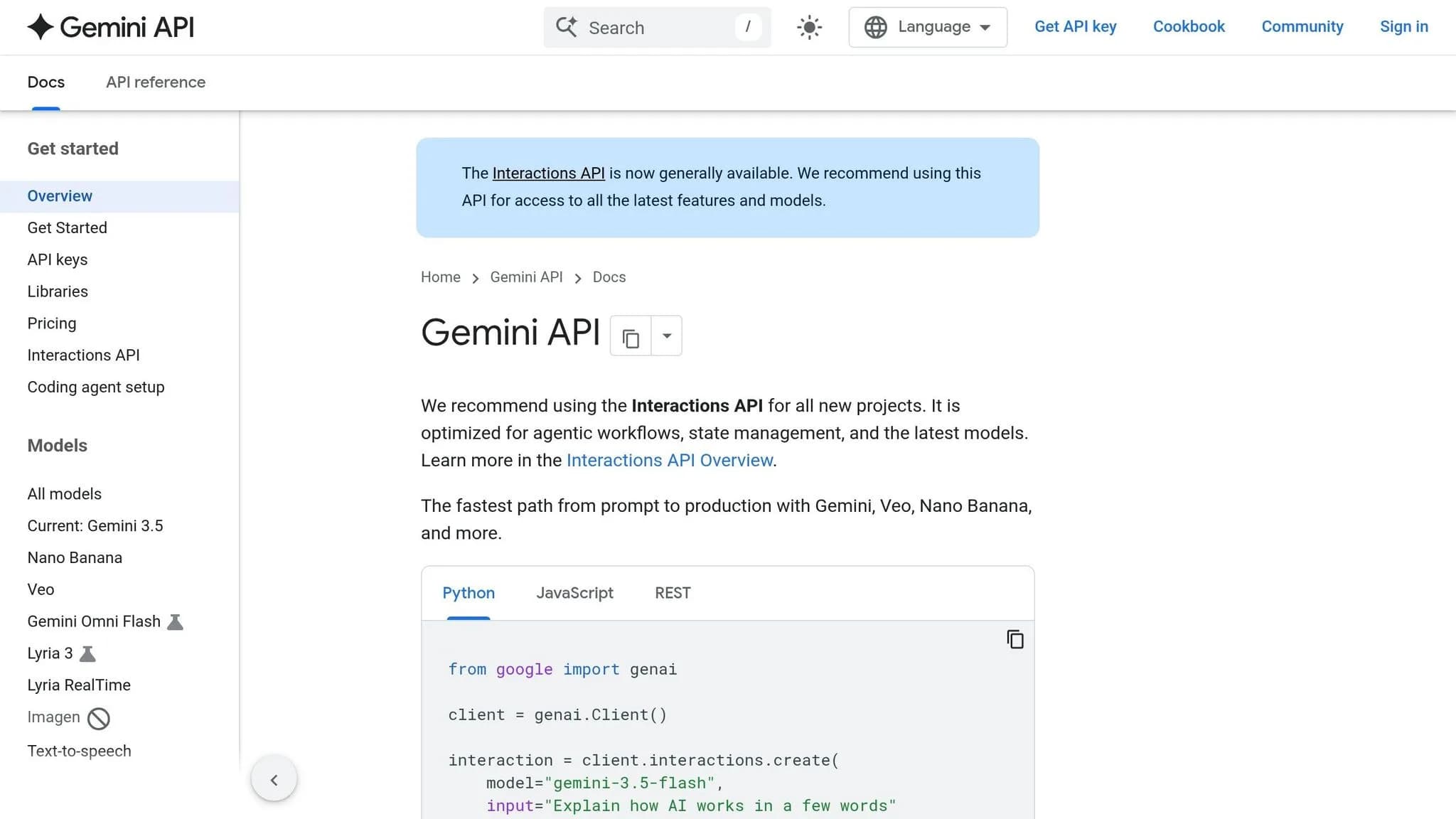
Task: Click the search magnifier icon
Action: click(x=566, y=27)
